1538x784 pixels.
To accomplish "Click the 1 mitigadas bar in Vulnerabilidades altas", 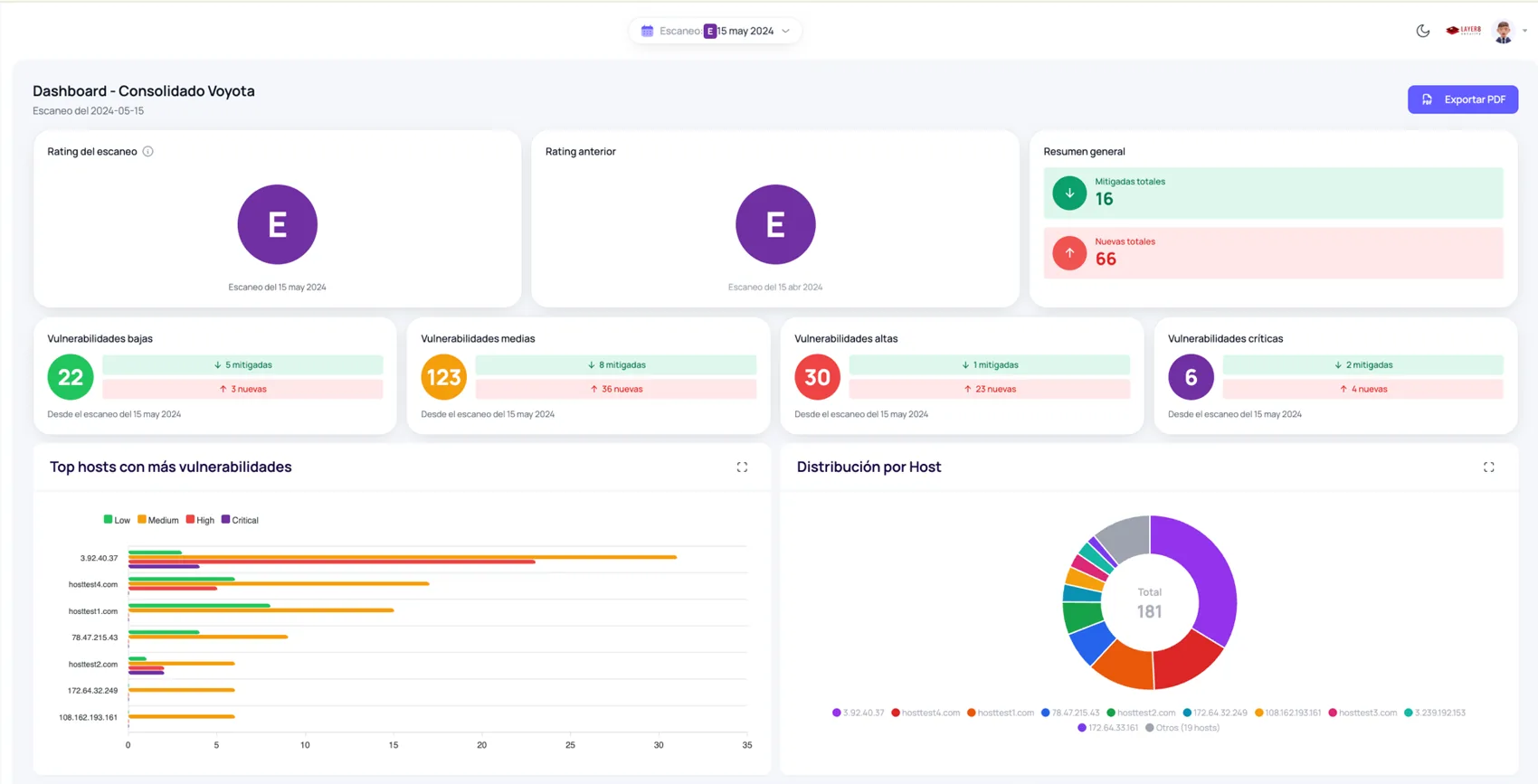I will [990, 364].
